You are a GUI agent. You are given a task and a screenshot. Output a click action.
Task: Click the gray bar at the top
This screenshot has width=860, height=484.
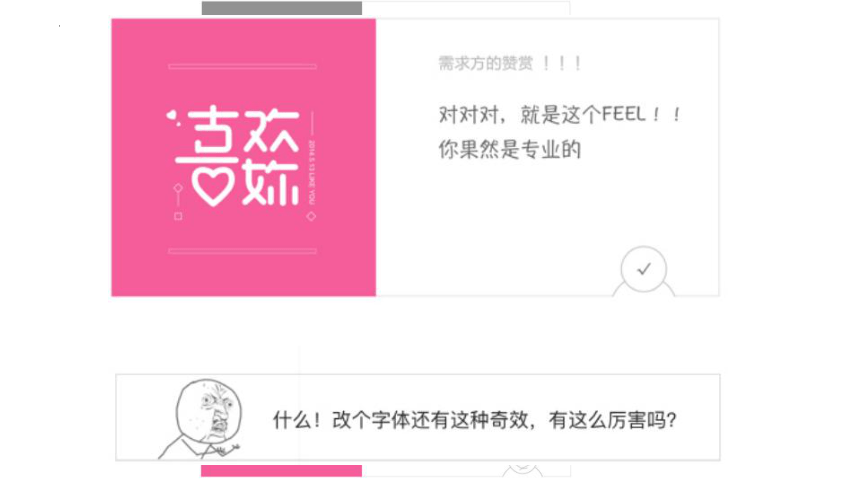pos(281,8)
